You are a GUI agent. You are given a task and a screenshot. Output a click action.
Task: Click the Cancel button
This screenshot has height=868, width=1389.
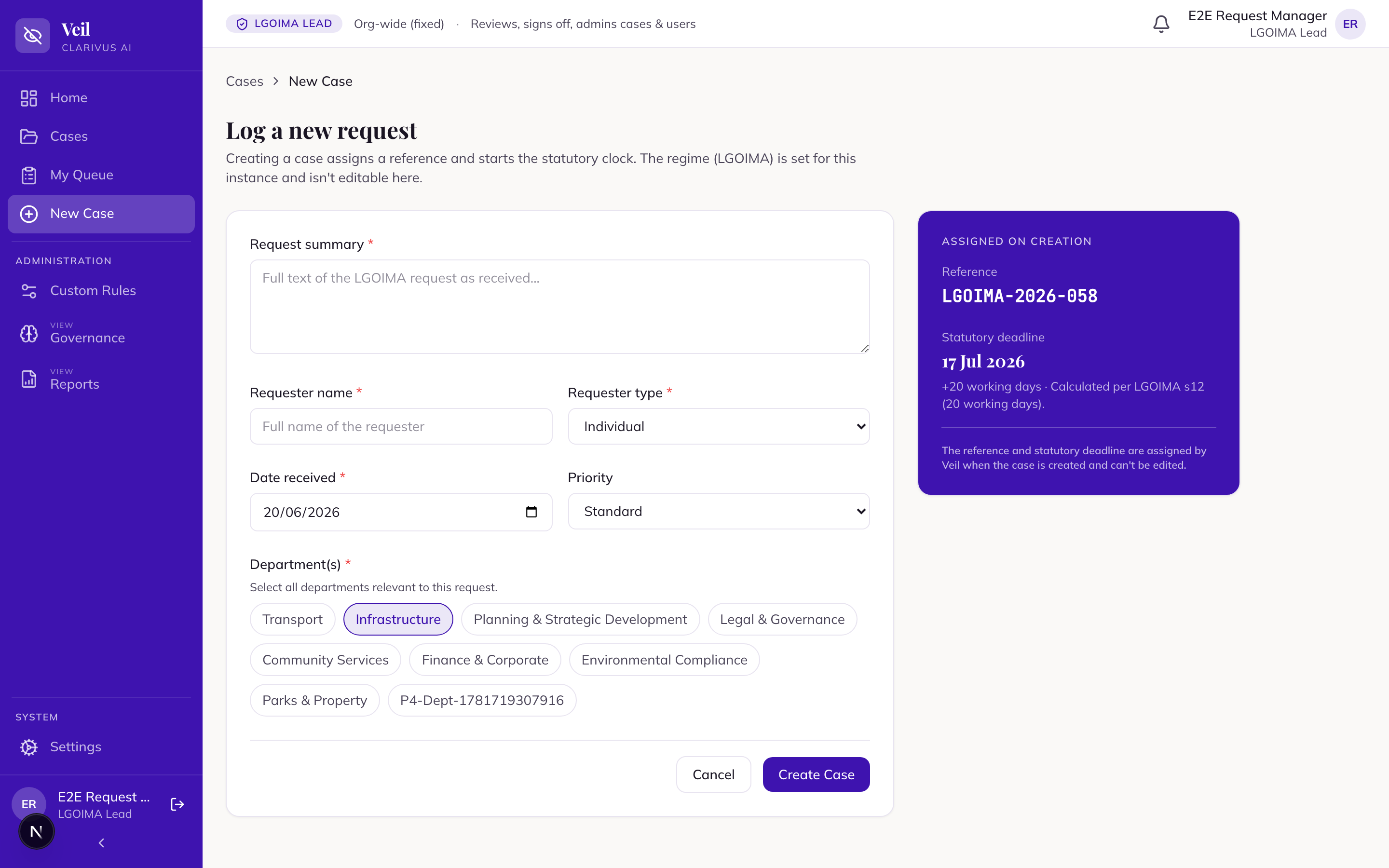(x=713, y=774)
